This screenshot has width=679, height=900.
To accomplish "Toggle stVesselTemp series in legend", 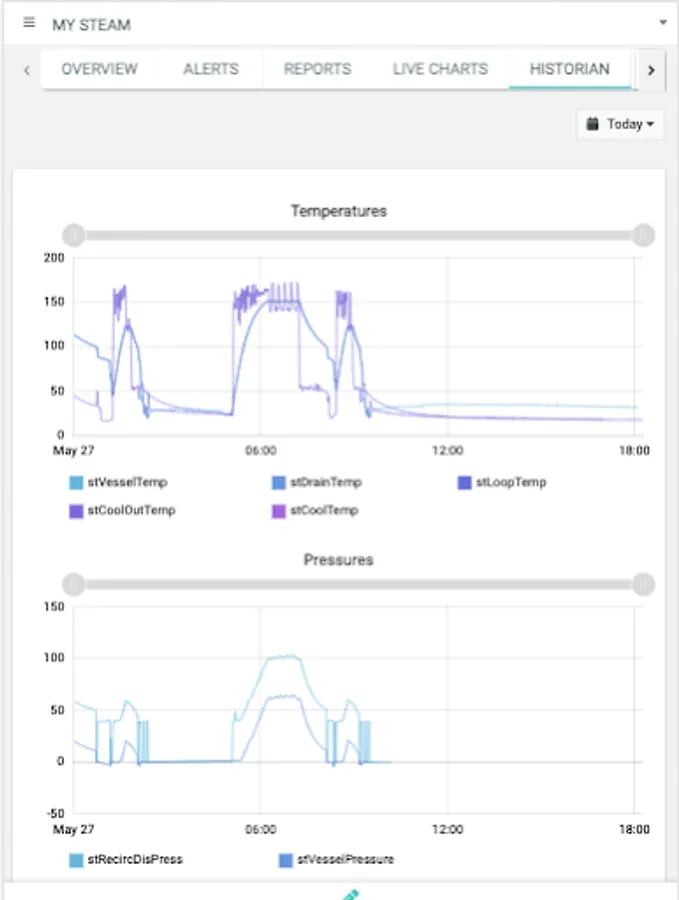I will 118,482.
